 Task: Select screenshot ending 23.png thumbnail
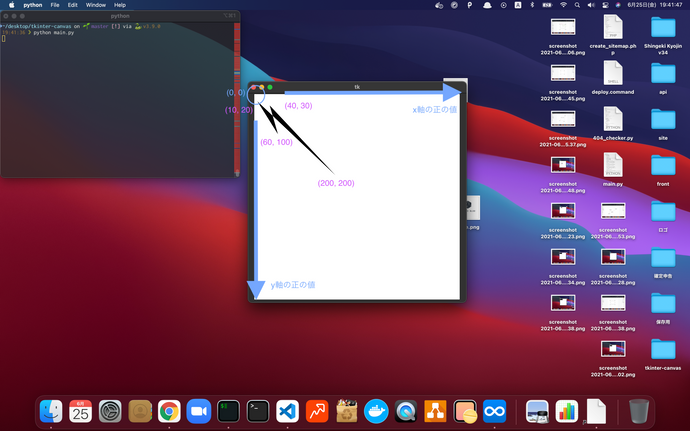[563, 211]
